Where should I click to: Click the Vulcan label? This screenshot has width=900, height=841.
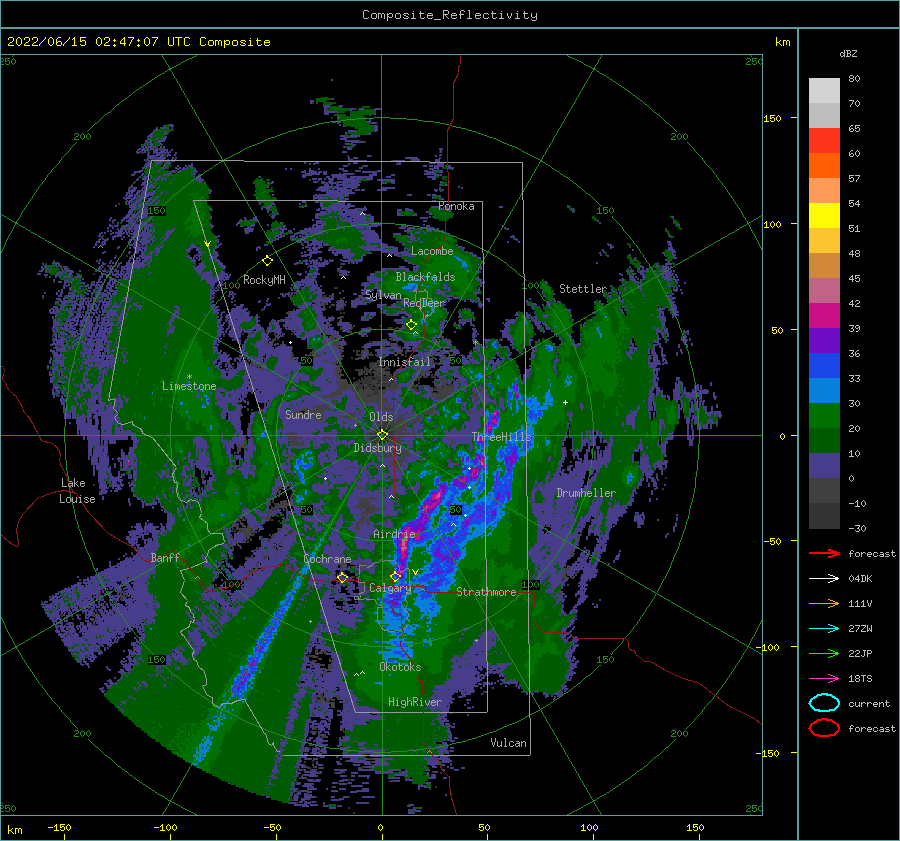point(509,743)
